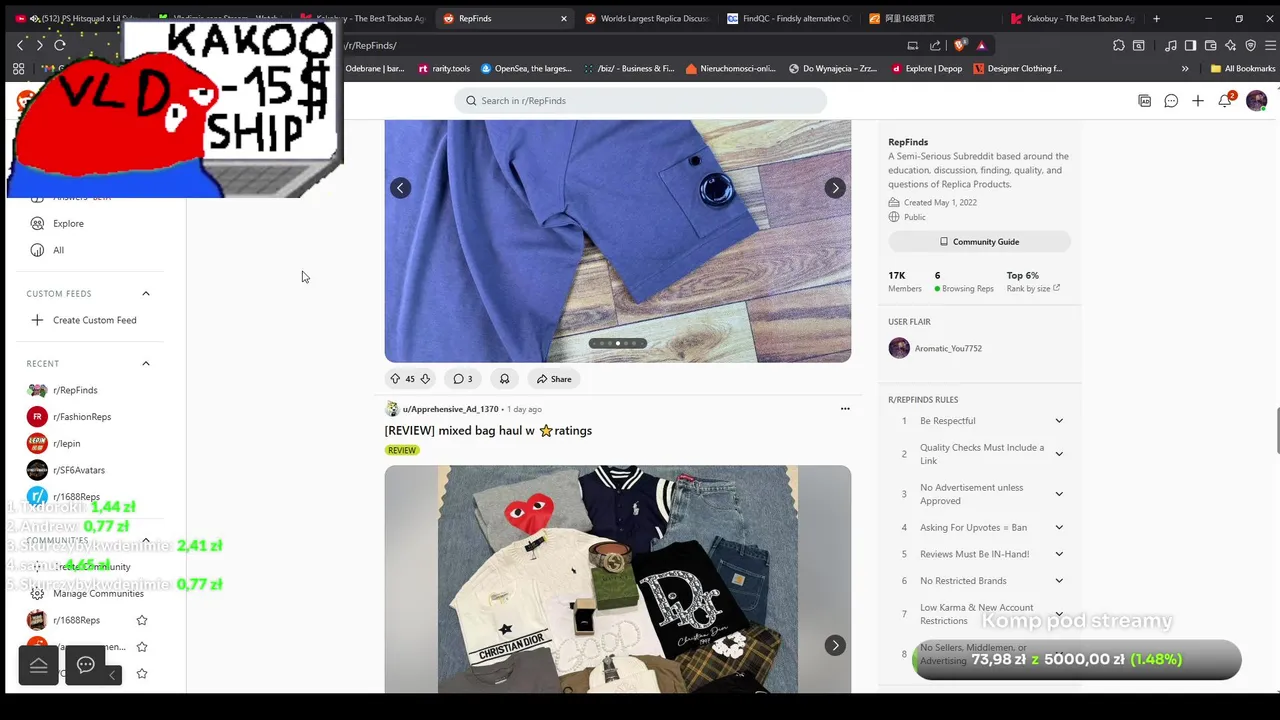This screenshot has width=1280, height=720.
Task: Open u/Apprehensive_Ad_1370 profile
Action: click(x=450, y=409)
